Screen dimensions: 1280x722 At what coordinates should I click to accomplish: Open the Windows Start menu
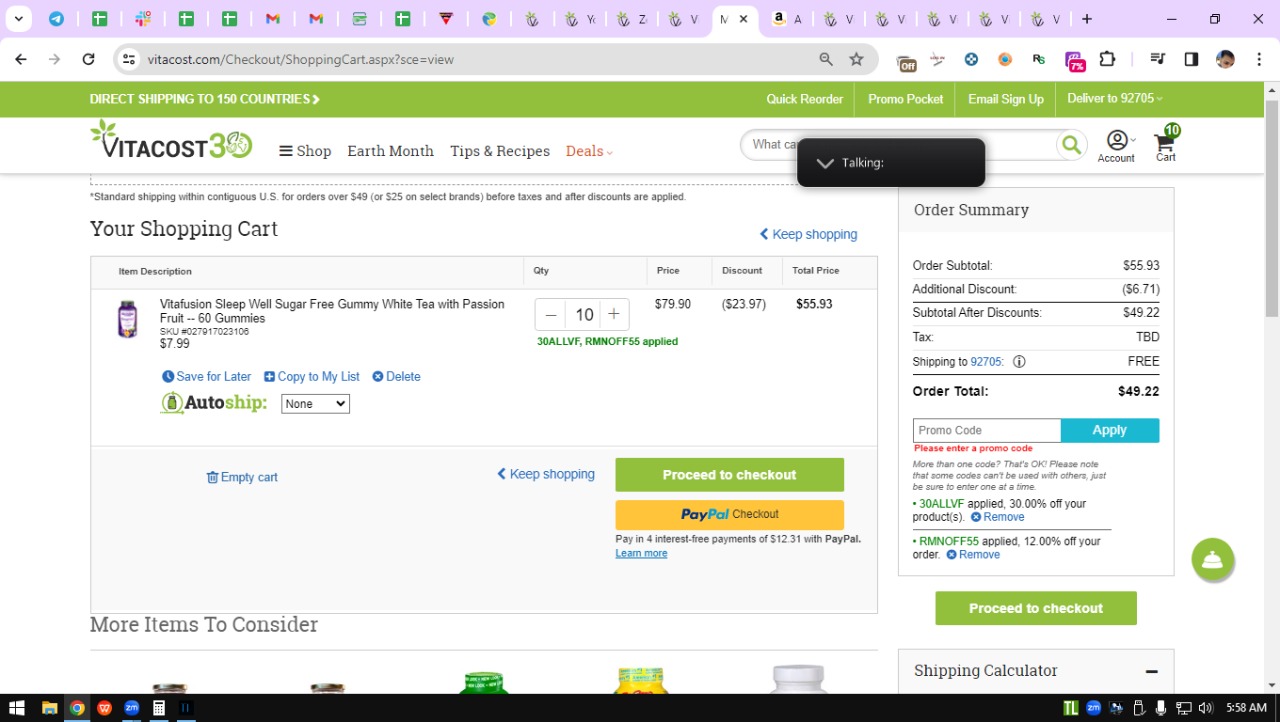pyautogui.click(x=17, y=708)
